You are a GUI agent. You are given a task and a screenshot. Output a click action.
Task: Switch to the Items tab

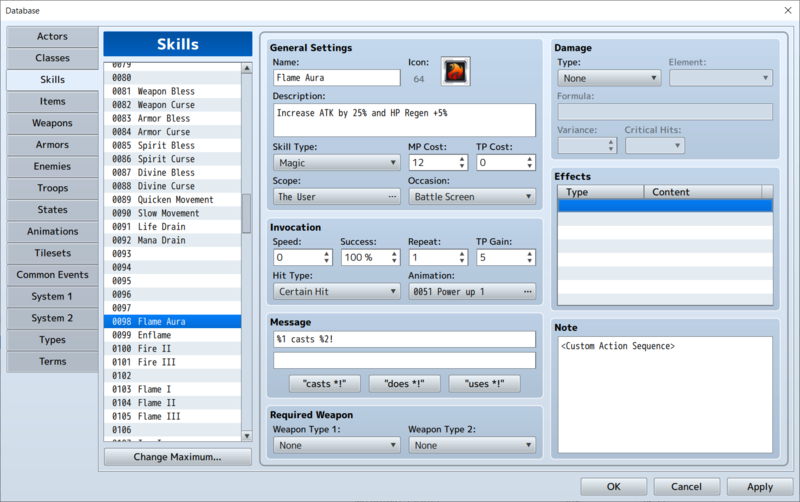pyautogui.click(x=53, y=102)
